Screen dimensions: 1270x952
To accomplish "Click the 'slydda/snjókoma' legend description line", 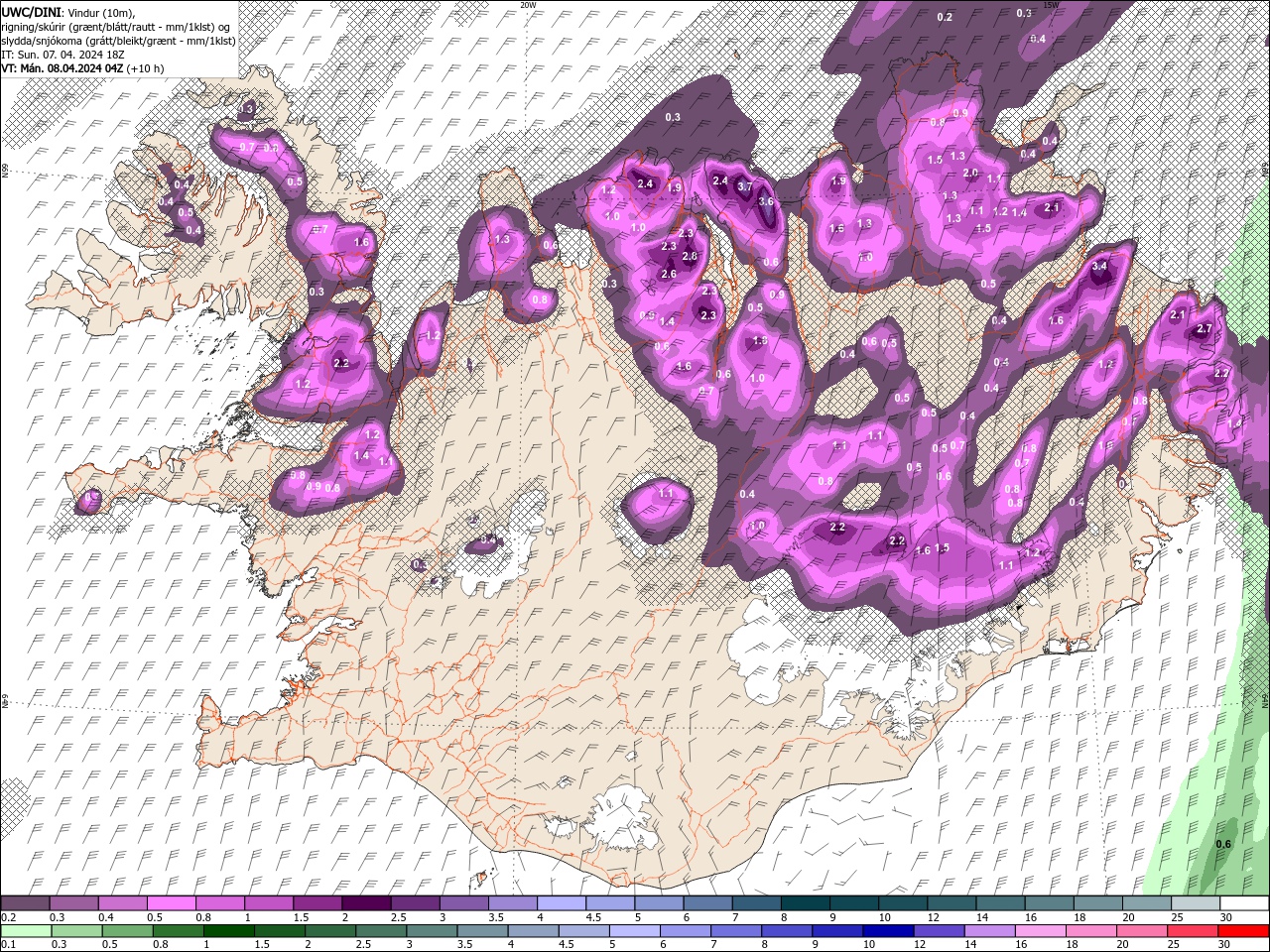I will pyautogui.click(x=118, y=40).
